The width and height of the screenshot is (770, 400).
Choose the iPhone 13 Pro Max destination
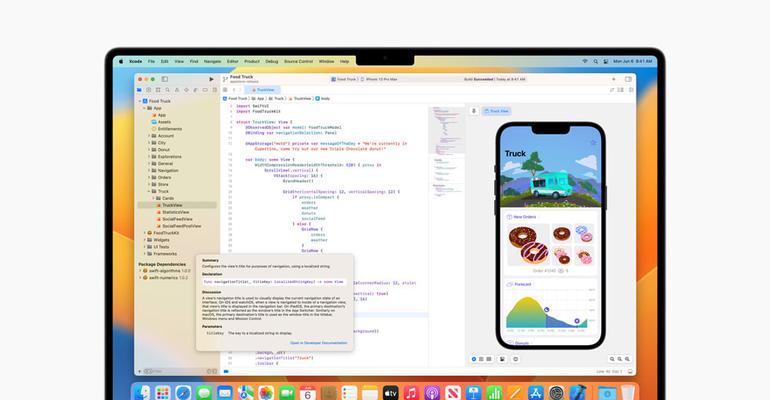click(x=379, y=79)
